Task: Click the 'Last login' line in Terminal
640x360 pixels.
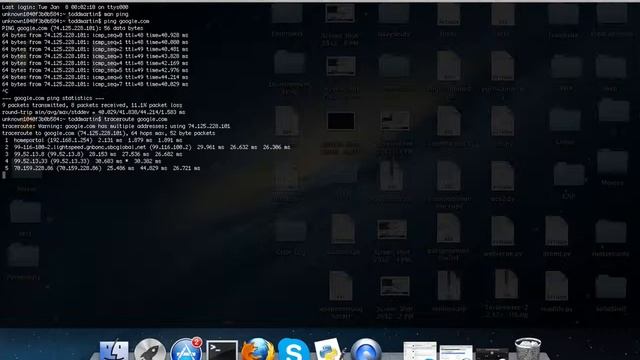Action: (x=65, y=7)
